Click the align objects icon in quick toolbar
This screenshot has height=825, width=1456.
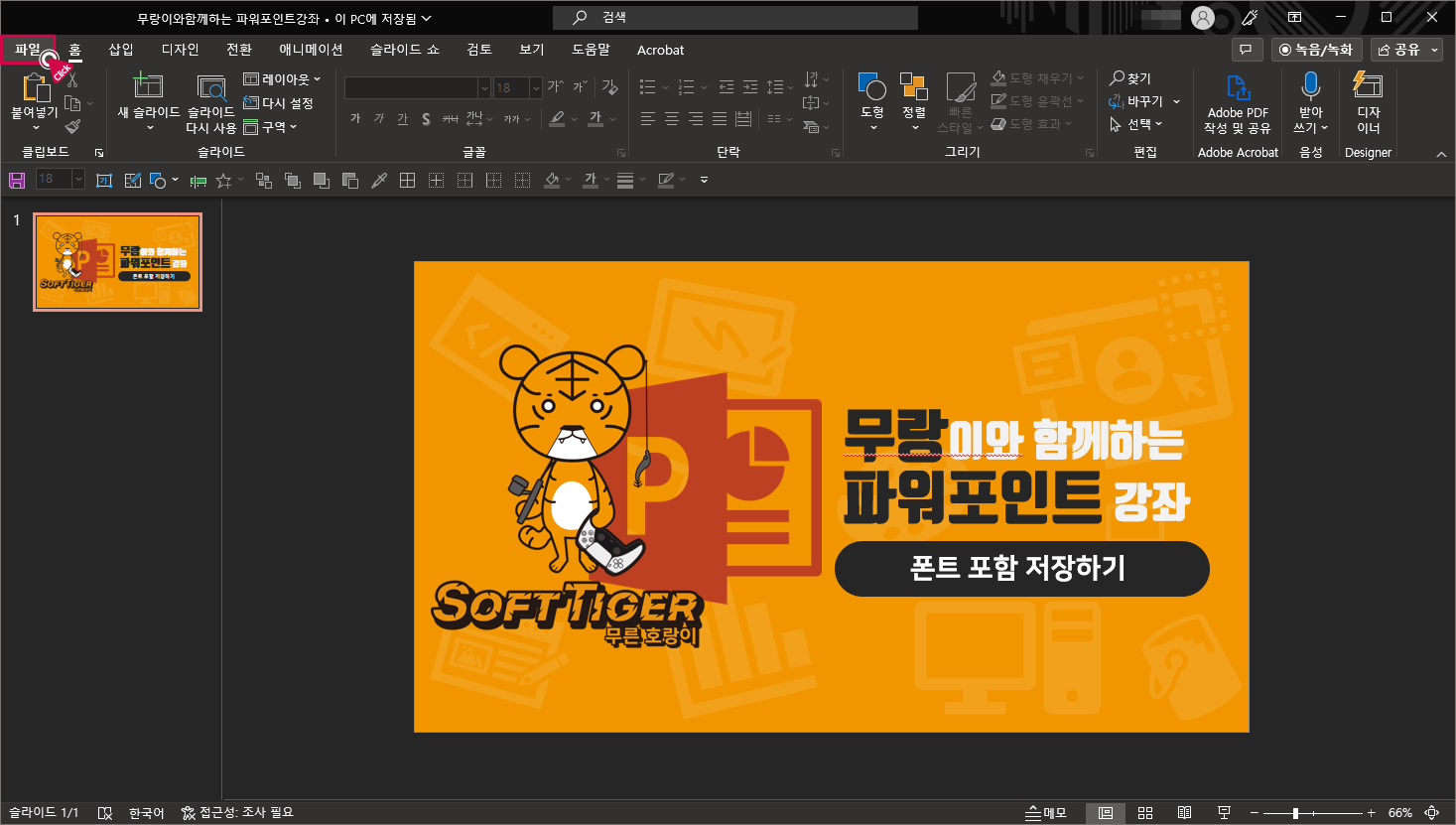(x=199, y=180)
